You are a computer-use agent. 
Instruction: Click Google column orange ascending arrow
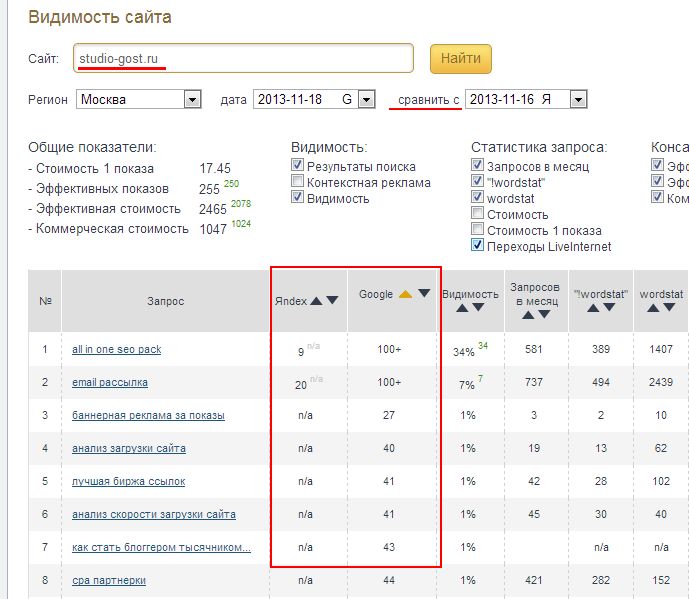tap(406, 294)
